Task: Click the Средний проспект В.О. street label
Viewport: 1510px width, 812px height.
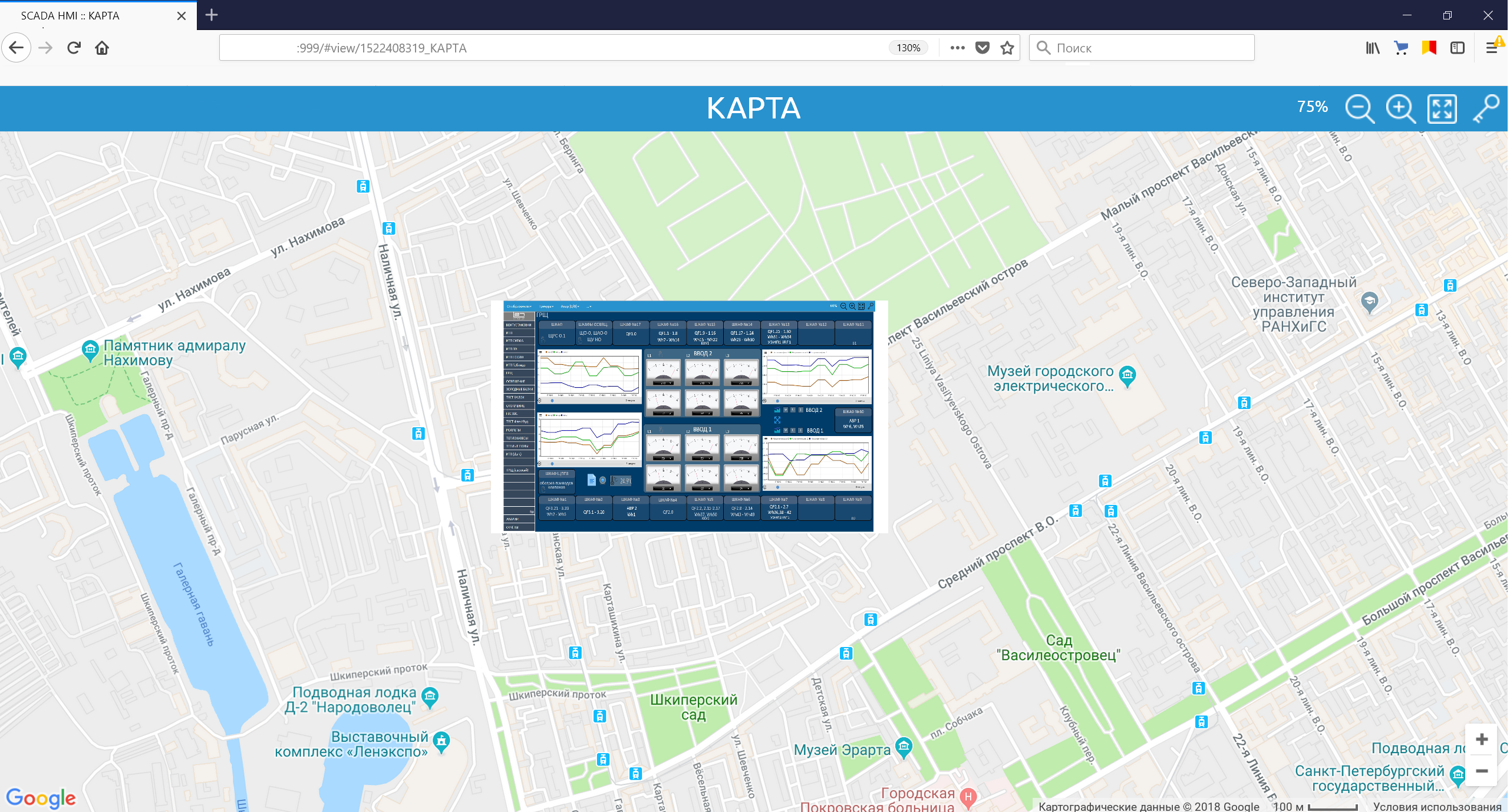Action: point(998,552)
